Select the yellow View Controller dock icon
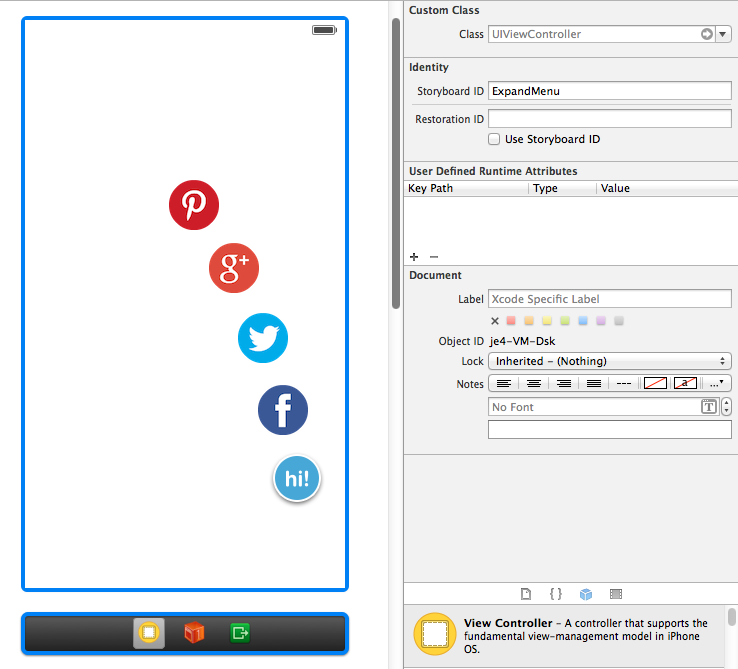 click(149, 633)
